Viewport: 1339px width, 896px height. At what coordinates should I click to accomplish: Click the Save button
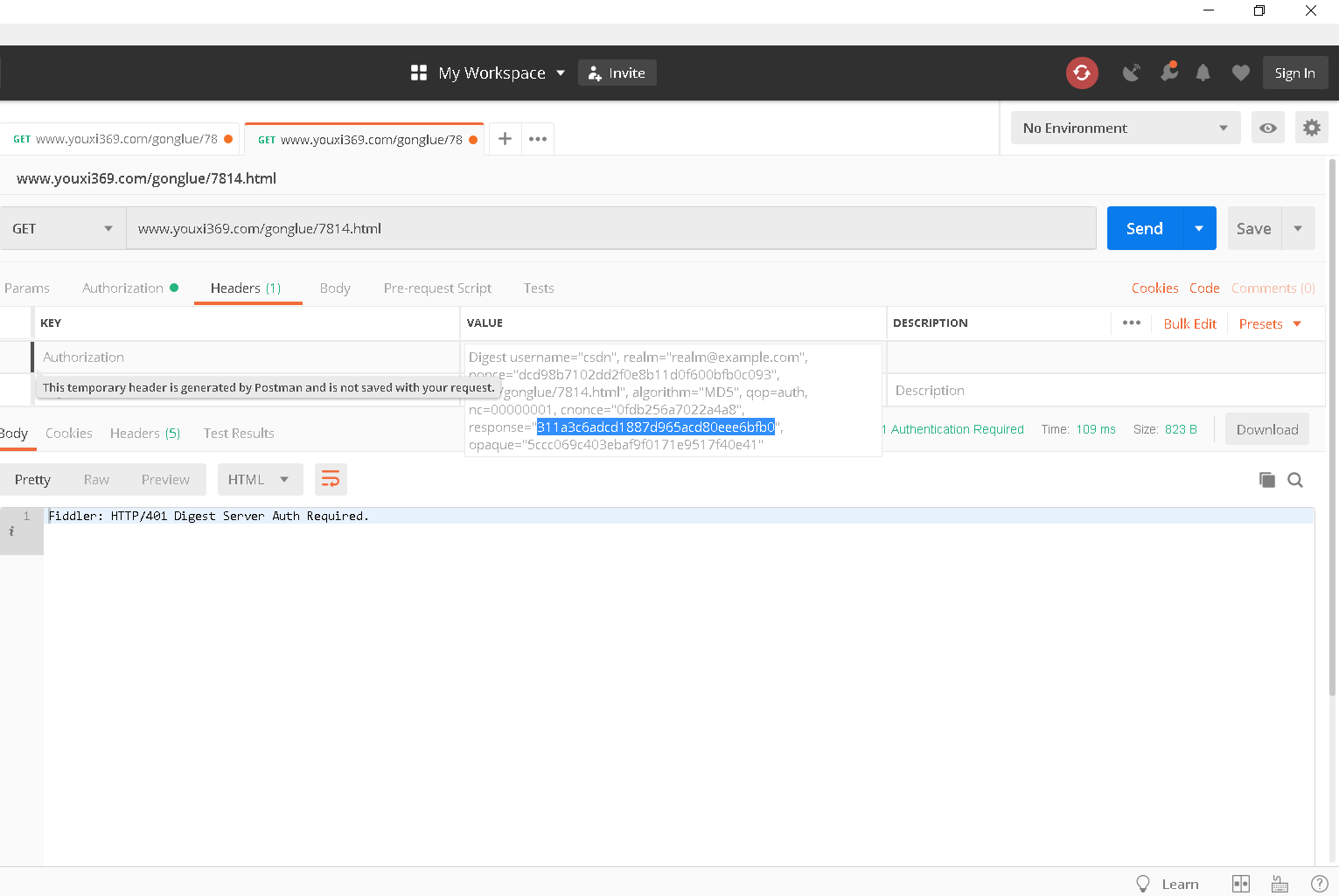tap(1254, 228)
